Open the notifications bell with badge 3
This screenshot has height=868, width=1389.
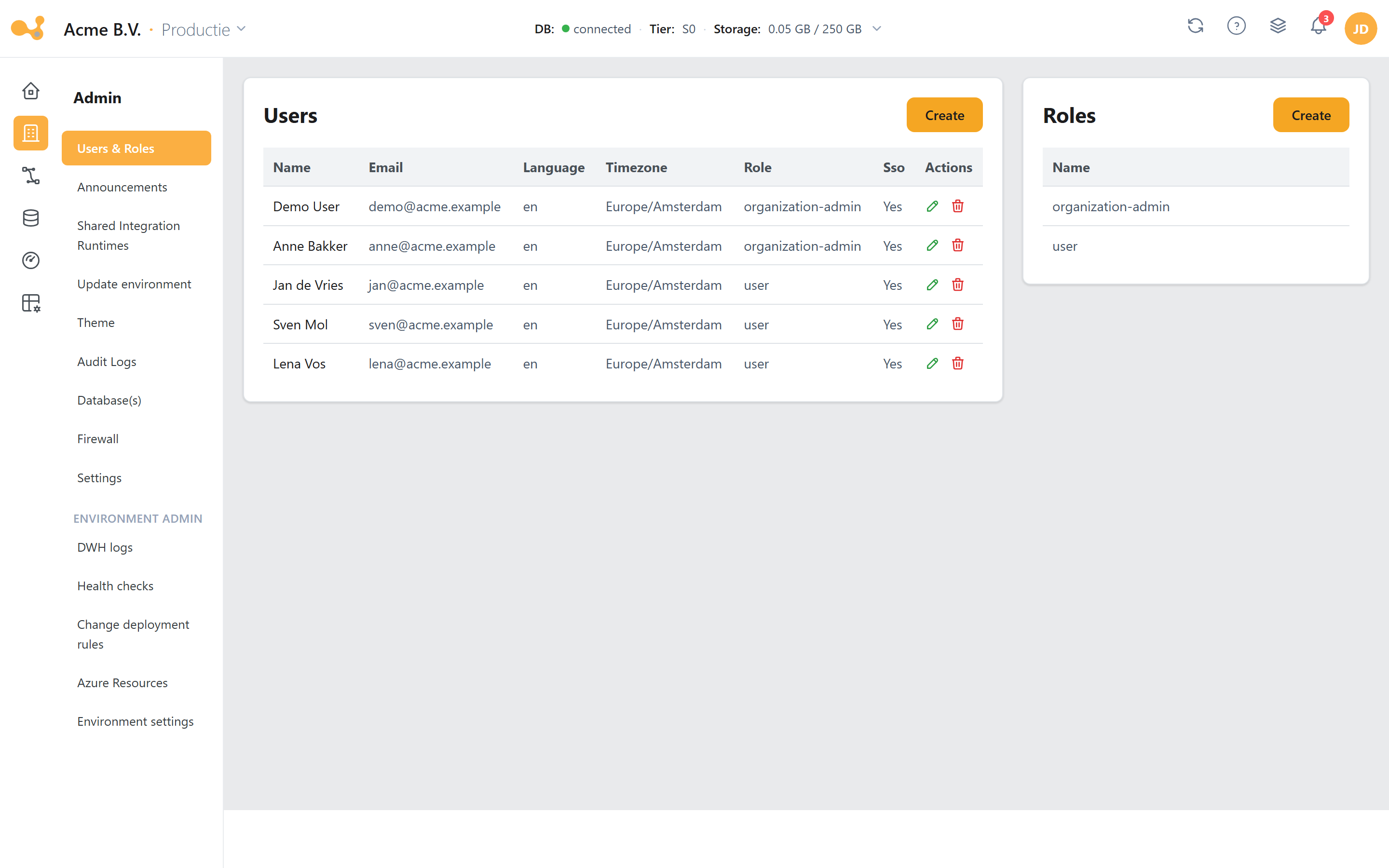[1319, 25]
